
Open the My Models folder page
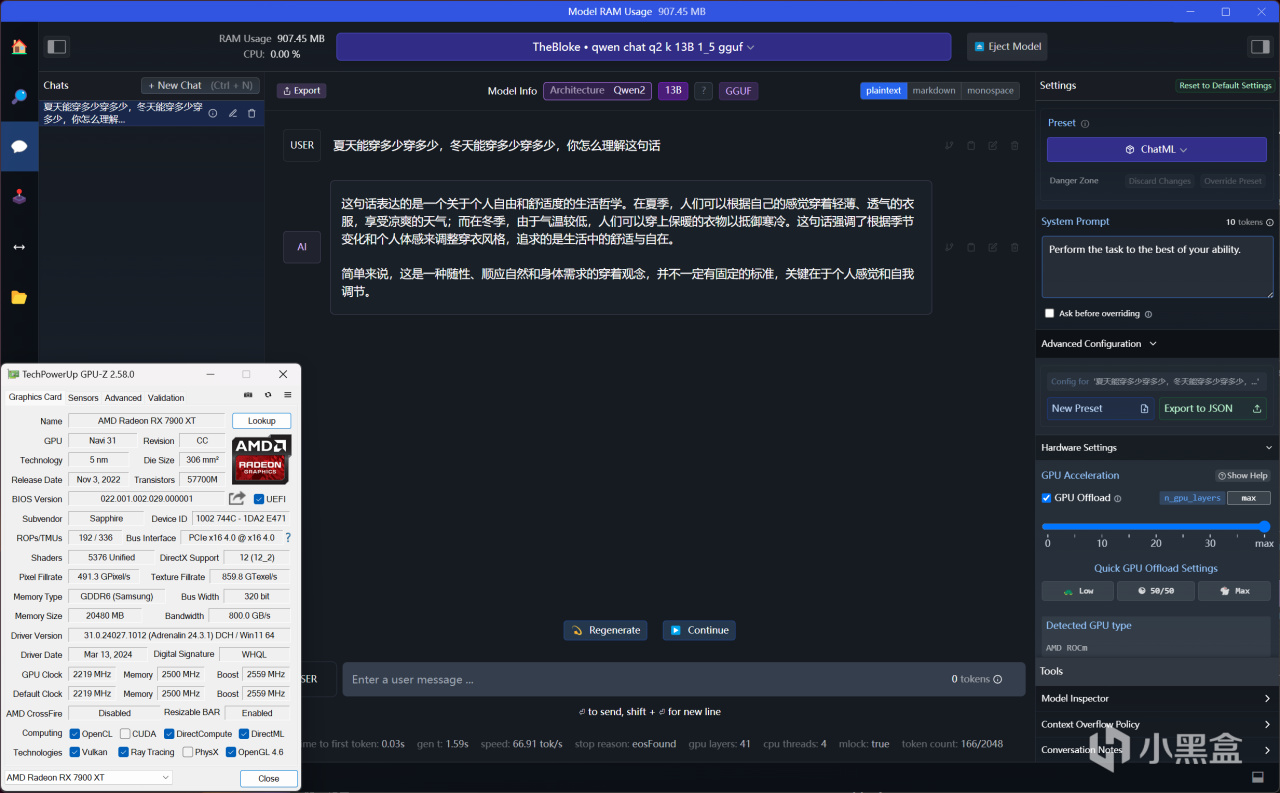[19, 297]
